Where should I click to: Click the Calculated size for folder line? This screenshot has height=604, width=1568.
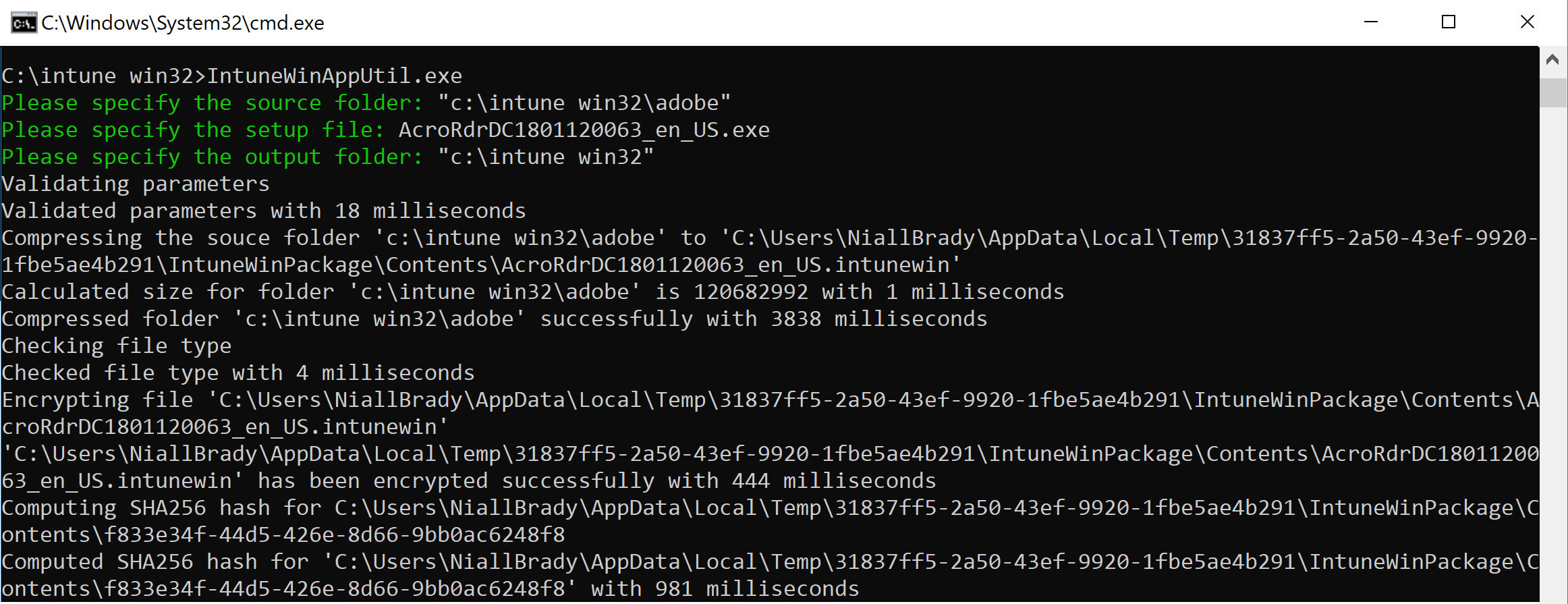pos(533,292)
